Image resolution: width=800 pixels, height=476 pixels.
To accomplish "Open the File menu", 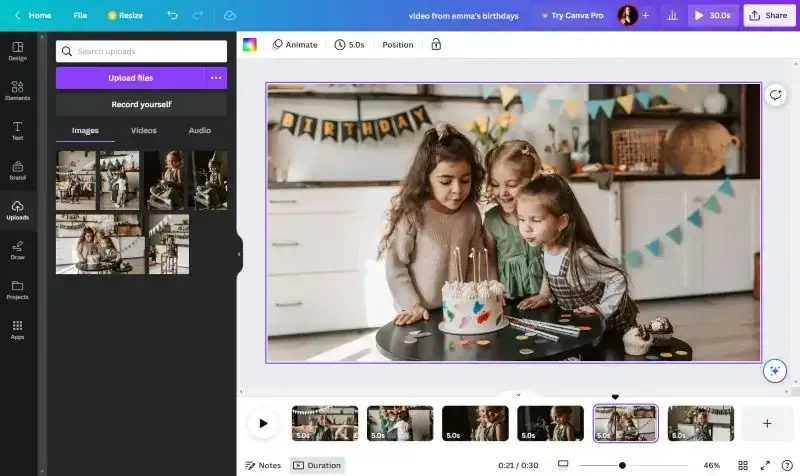I will [80, 15].
